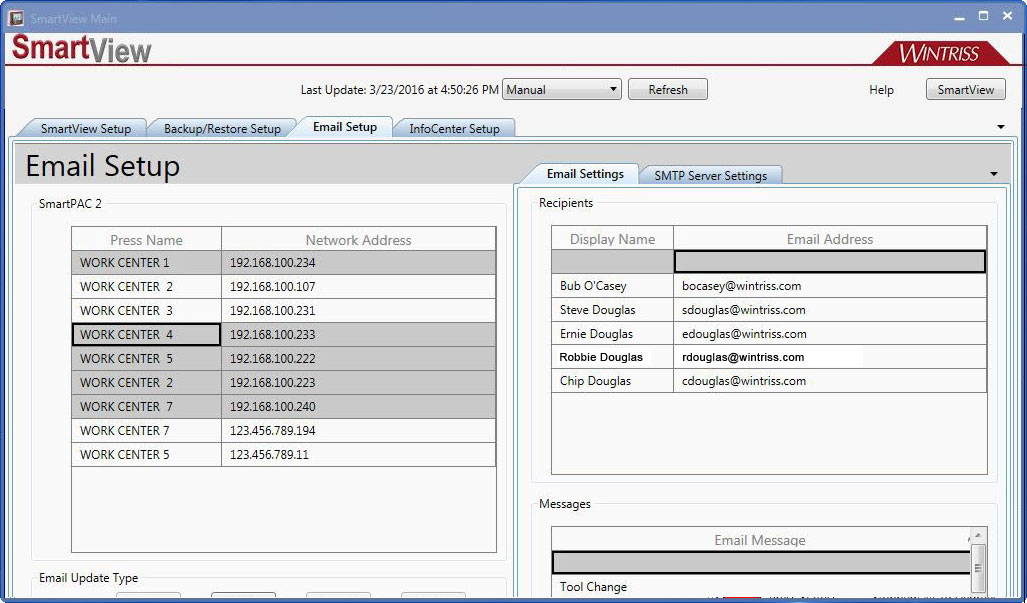Select the WORK CENTER 4 cell
This screenshot has height=603, width=1027.
pos(146,335)
